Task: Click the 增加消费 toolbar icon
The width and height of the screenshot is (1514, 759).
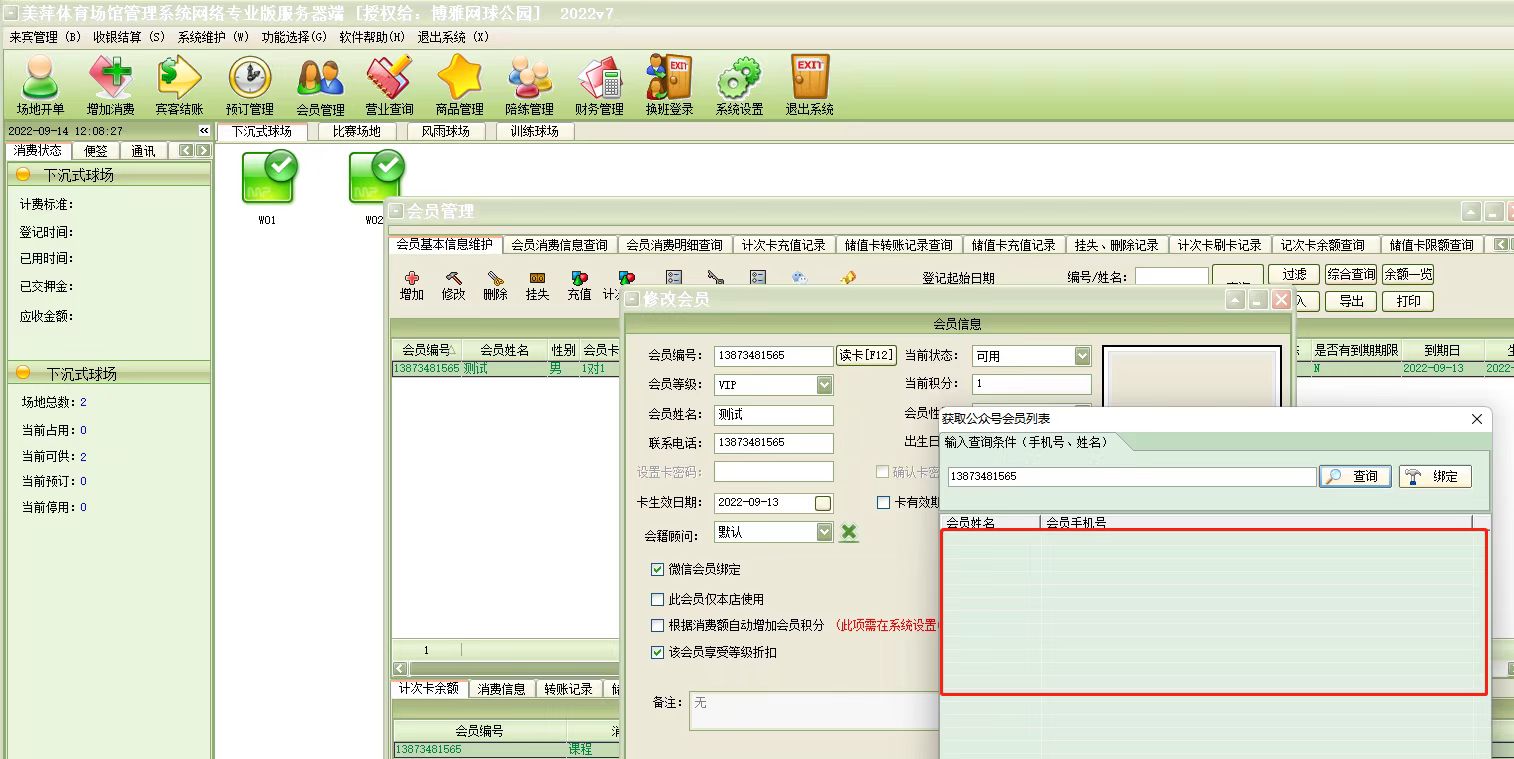Action: 110,85
